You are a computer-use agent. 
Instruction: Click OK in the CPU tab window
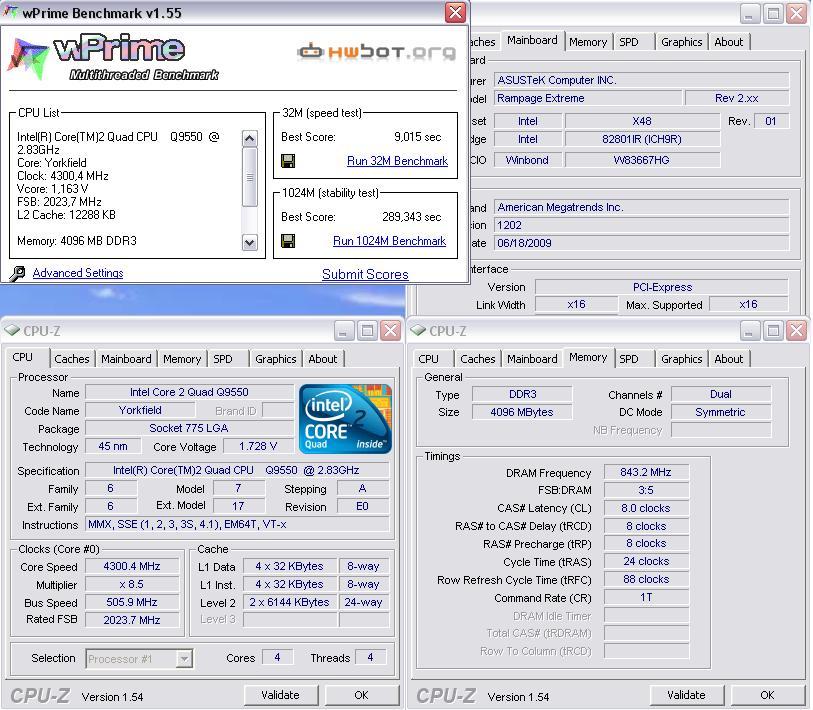pos(361,695)
